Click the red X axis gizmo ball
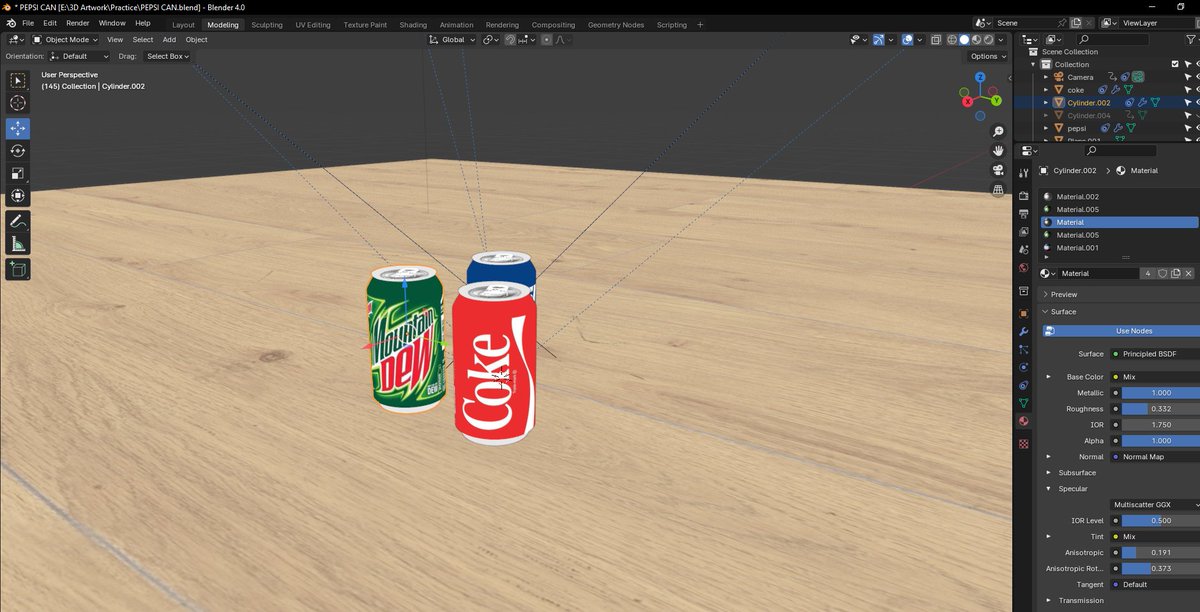This screenshot has width=1200, height=612. tap(966, 101)
